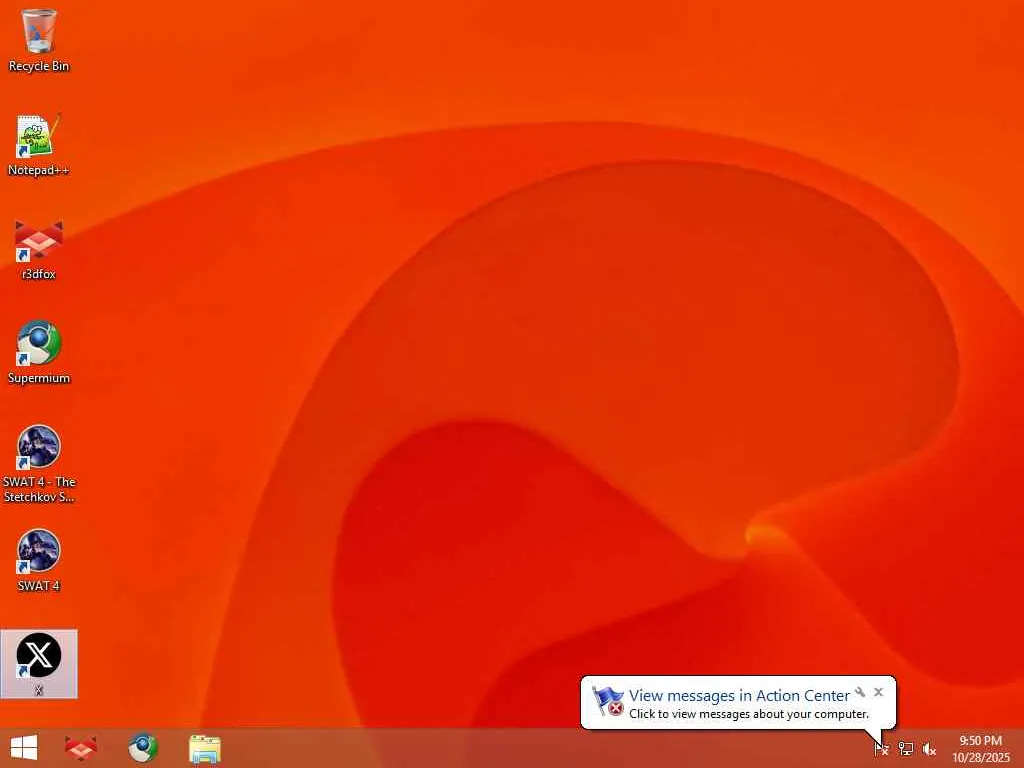
Task: Click 'Click to view messages about your computer' text
Action: click(x=749, y=714)
